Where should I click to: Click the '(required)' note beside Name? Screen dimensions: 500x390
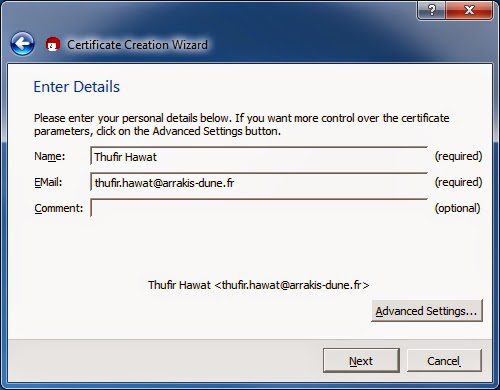click(x=458, y=156)
